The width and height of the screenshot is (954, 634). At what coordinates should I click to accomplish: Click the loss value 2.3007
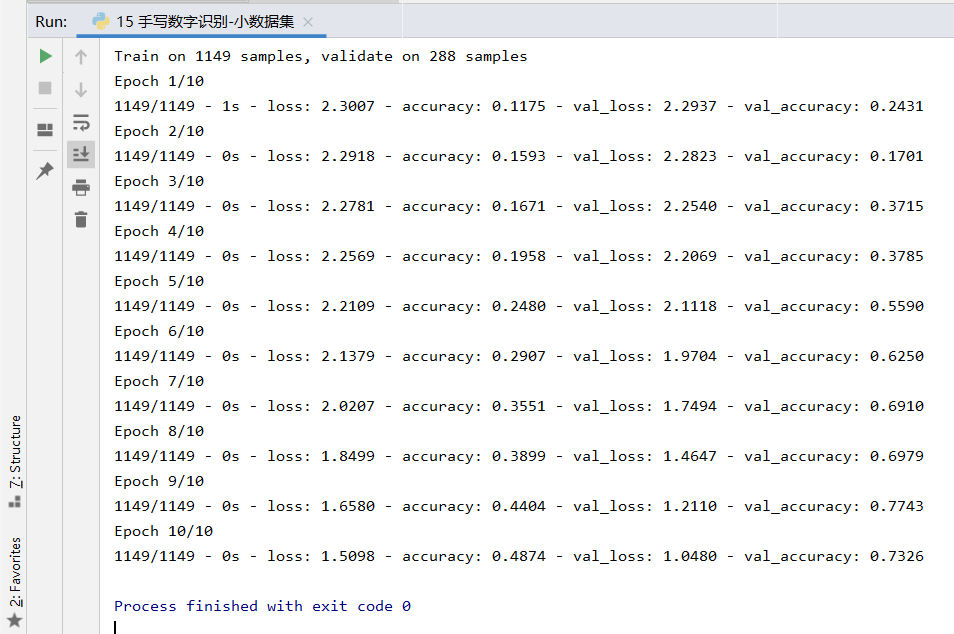(348, 106)
